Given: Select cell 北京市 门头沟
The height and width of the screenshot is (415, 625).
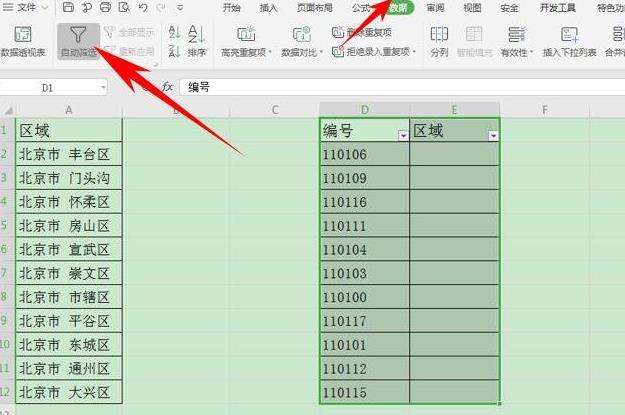Looking at the screenshot, I should coord(69,178).
